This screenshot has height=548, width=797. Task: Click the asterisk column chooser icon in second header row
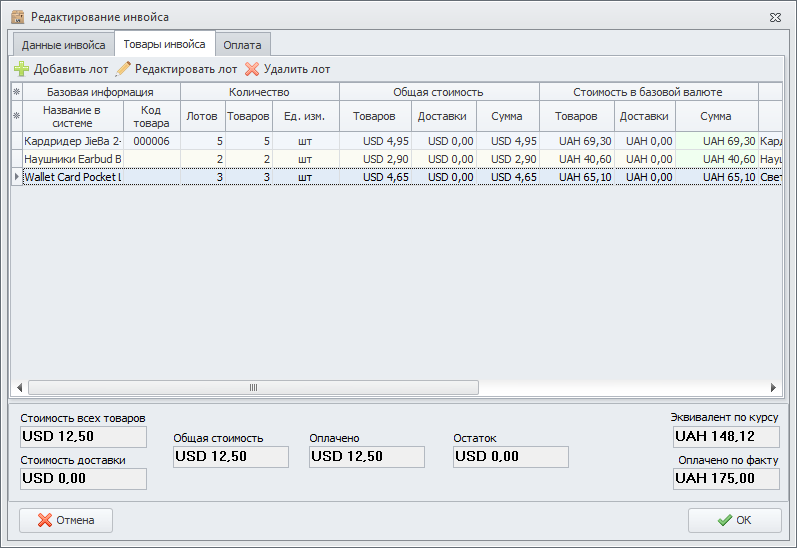(x=16, y=116)
